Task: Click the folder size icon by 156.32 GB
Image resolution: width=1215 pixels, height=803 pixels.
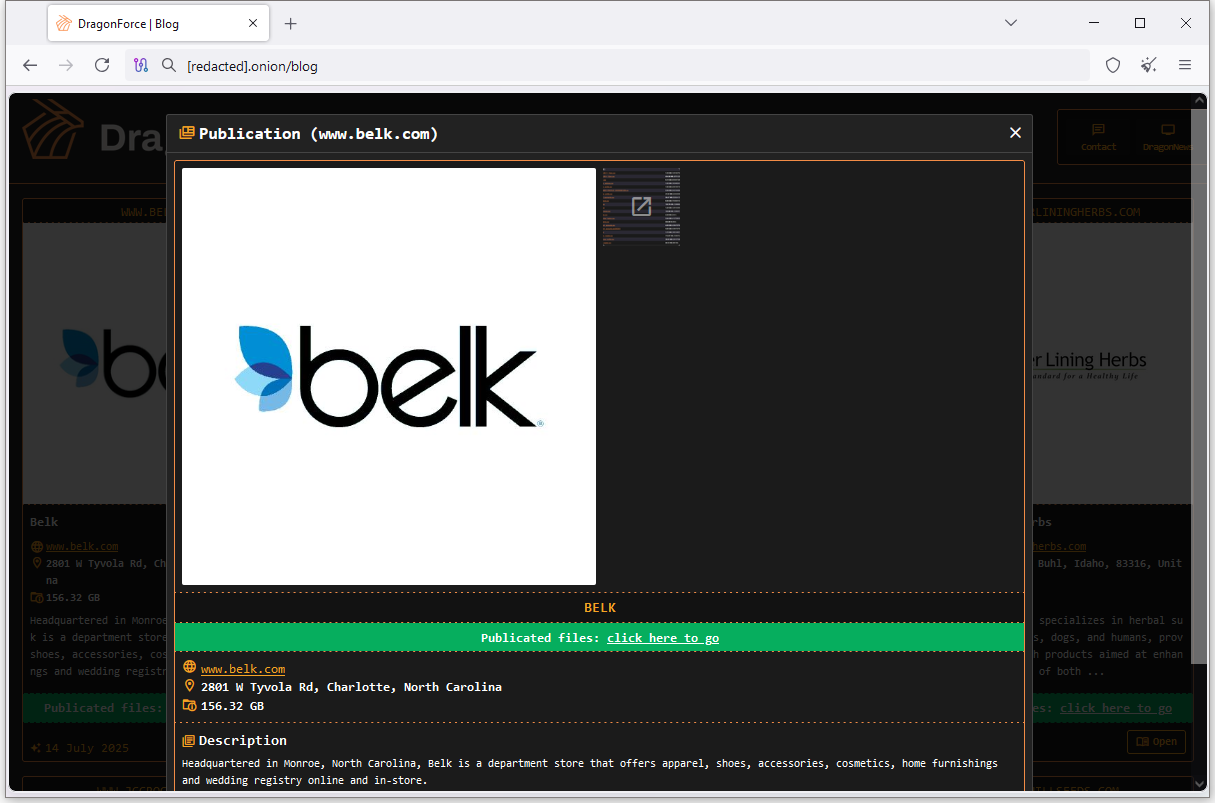Action: point(190,706)
